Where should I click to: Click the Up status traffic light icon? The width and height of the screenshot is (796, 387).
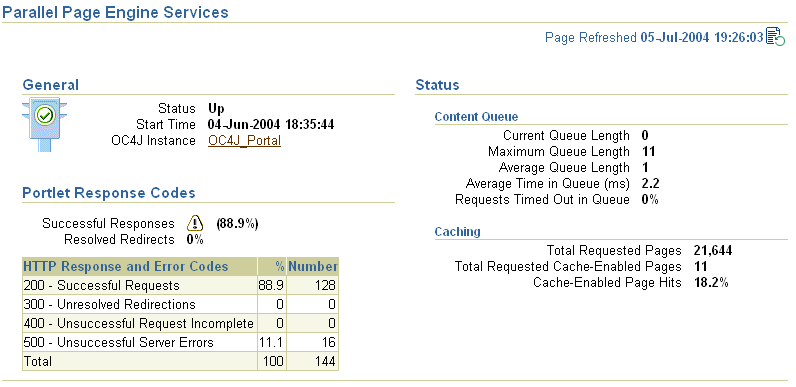[45, 124]
